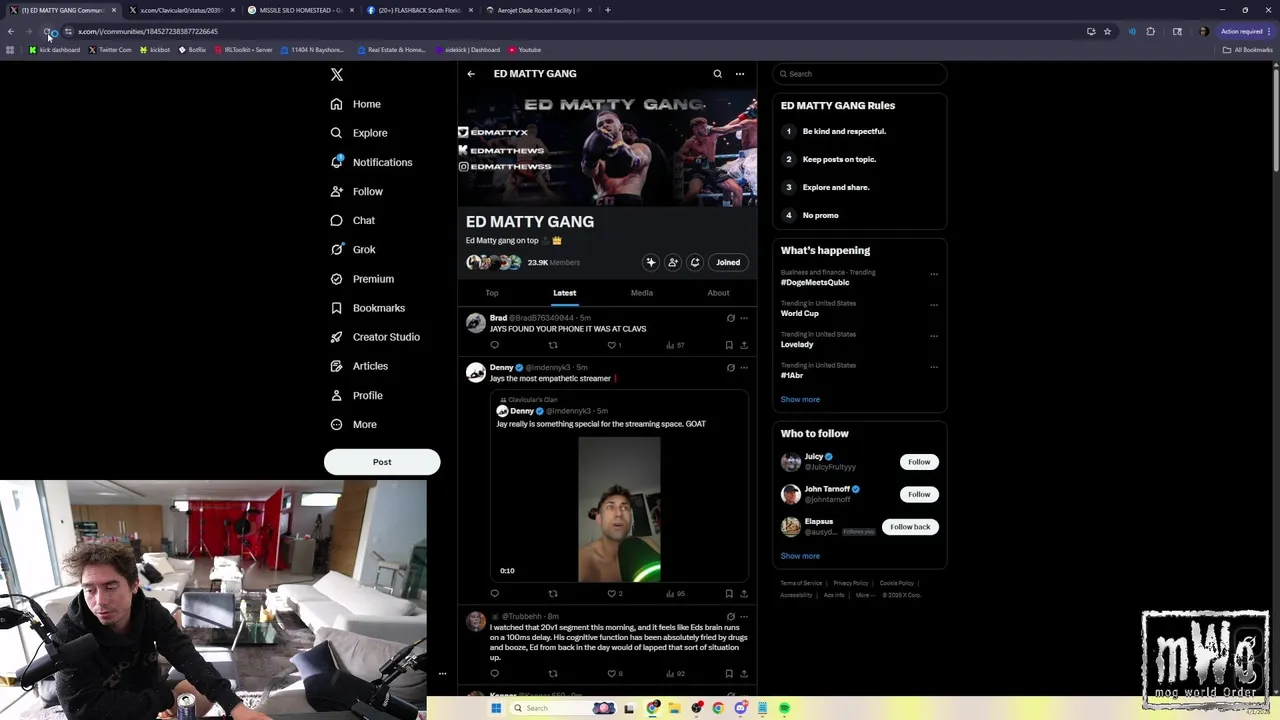Open Profile in the sidebar

tap(357, 395)
